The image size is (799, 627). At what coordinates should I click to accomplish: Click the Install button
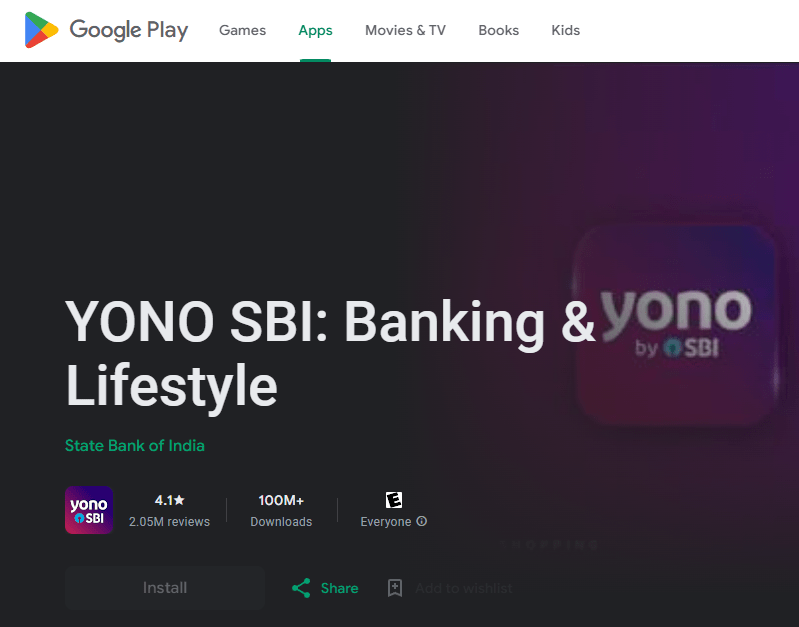pyautogui.click(x=165, y=588)
